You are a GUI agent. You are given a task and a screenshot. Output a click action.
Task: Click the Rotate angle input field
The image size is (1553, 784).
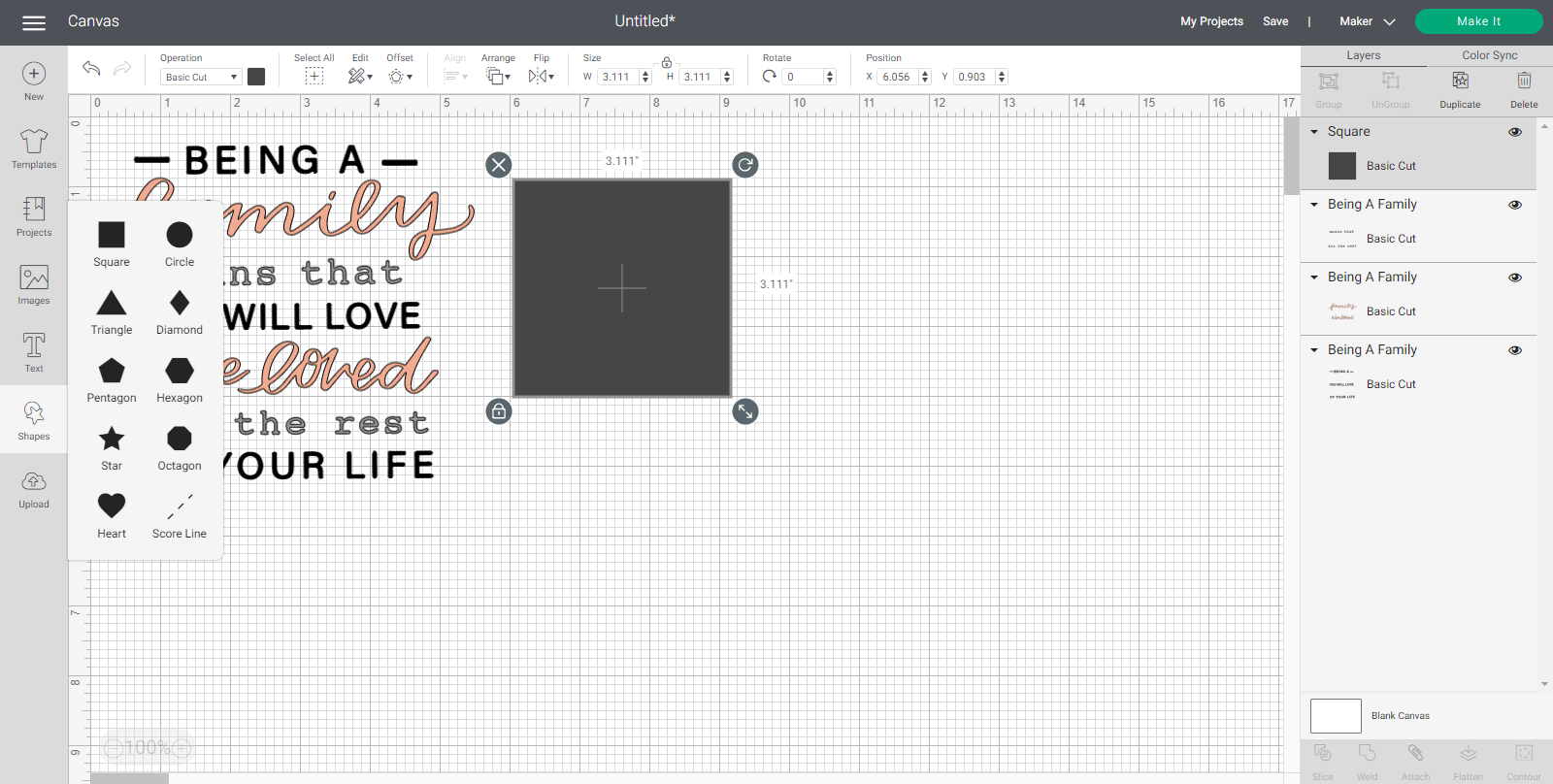tap(803, 77)
